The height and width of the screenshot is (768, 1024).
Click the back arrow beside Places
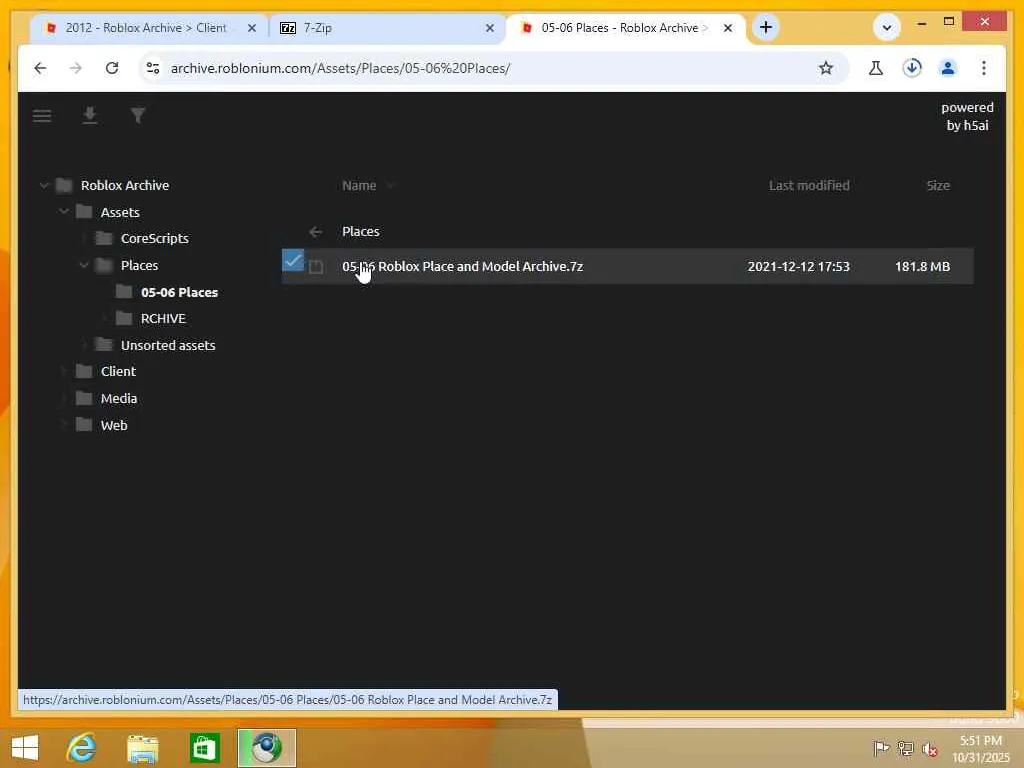pos(315,231)
